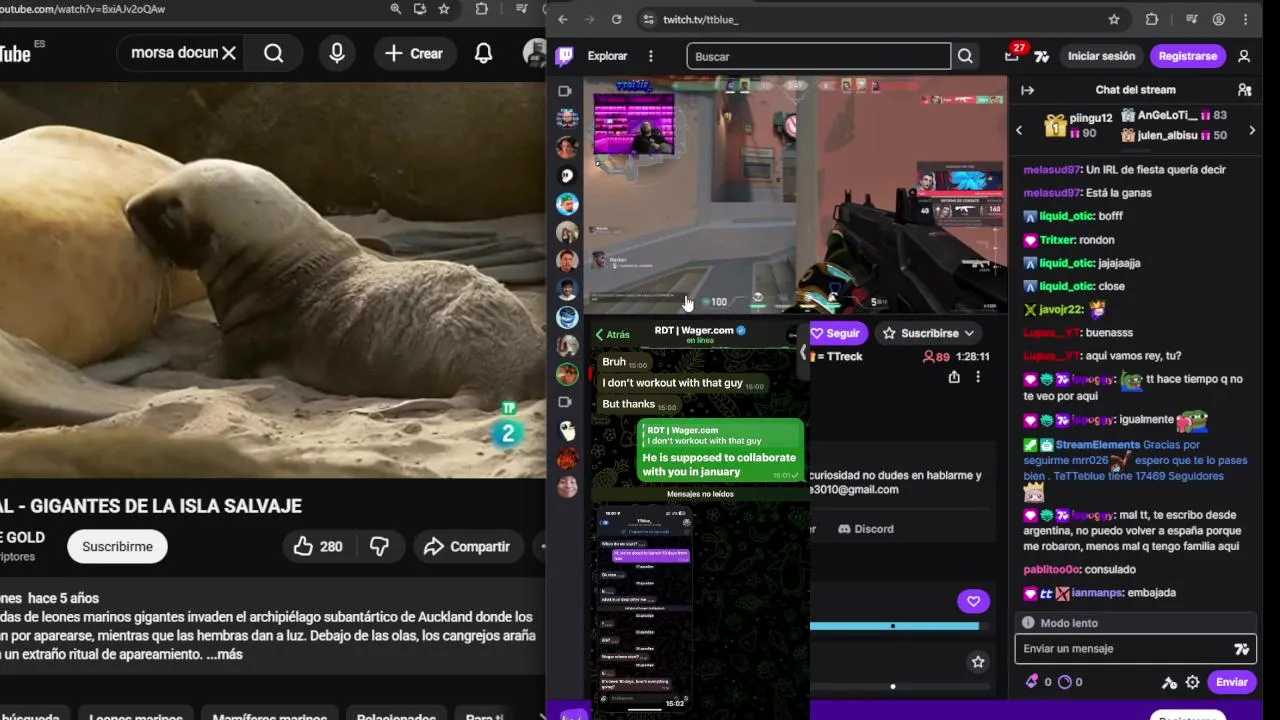Click the Modo lento info icon
The height and width of the screenshot is (720, 1280).
point(1028,623)
